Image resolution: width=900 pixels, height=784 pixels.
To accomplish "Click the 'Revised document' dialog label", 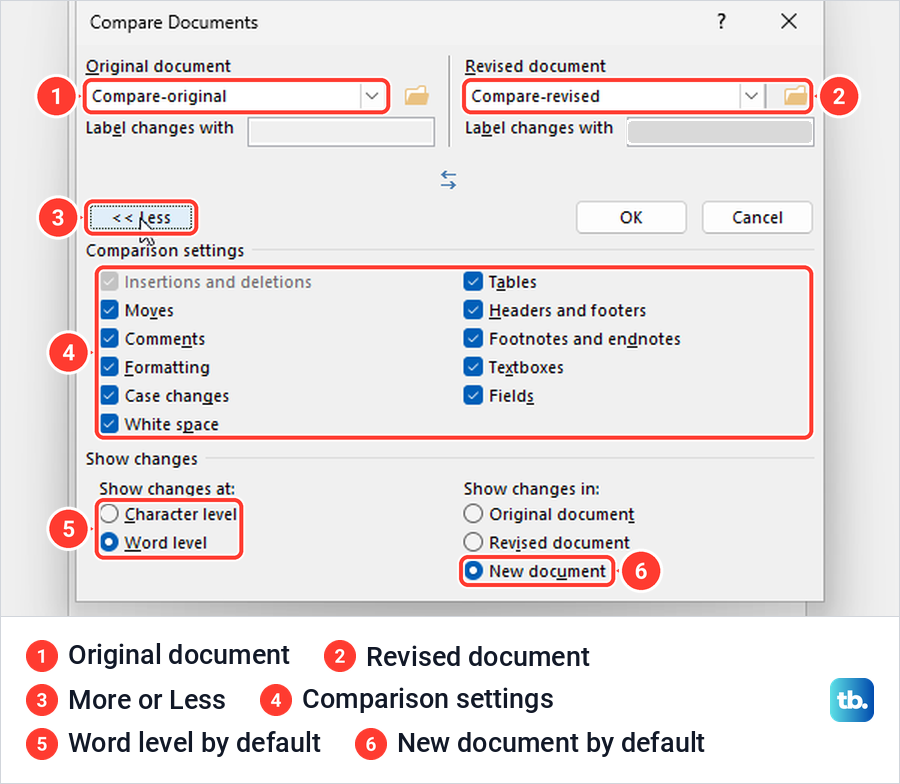I will pos(536,66).
